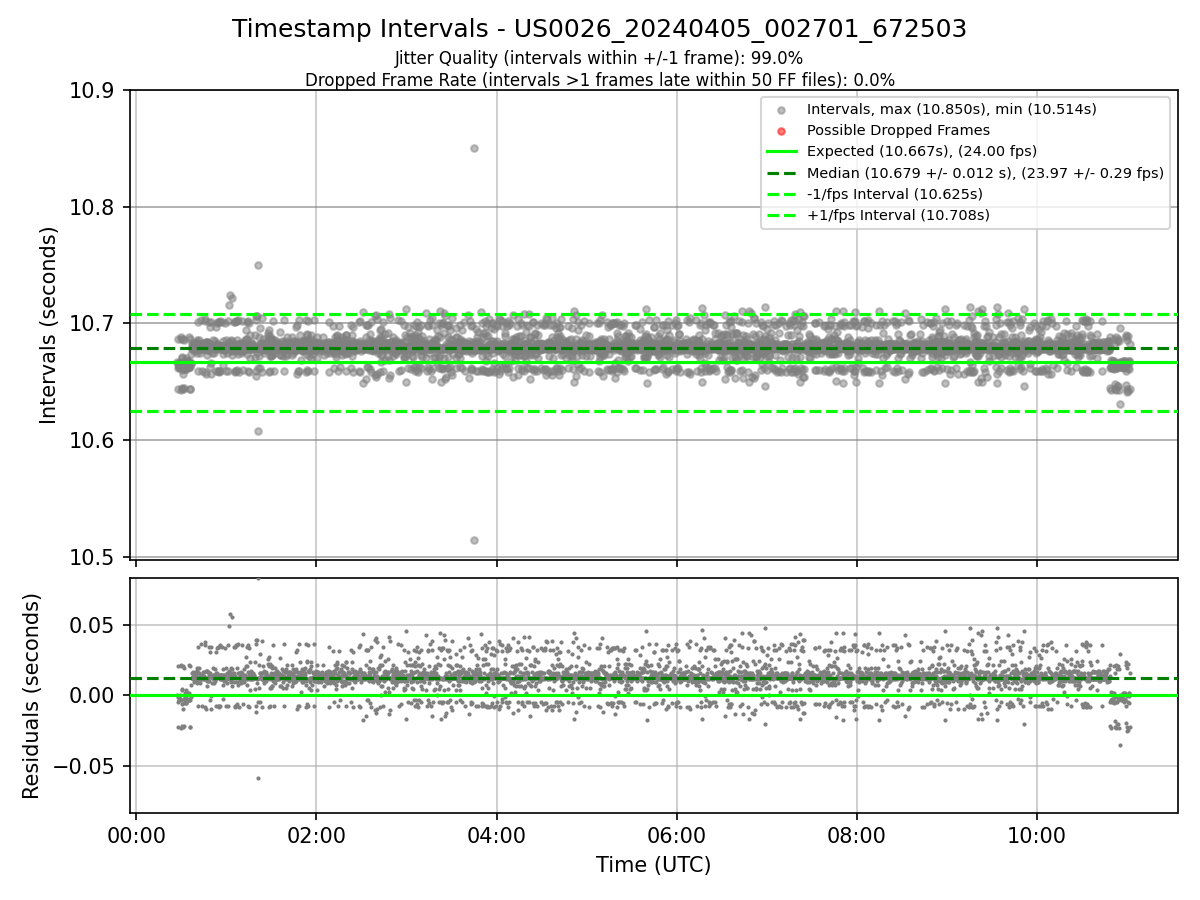The image size is (1200, 900).
Task: Click the plot title 'Timestamp Intervals - US0026_20240405_002701_672503'
Action: [599, 29]
